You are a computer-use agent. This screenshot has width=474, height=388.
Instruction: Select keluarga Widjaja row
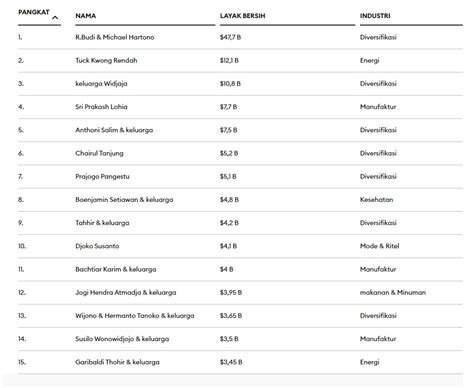point(240,84)
